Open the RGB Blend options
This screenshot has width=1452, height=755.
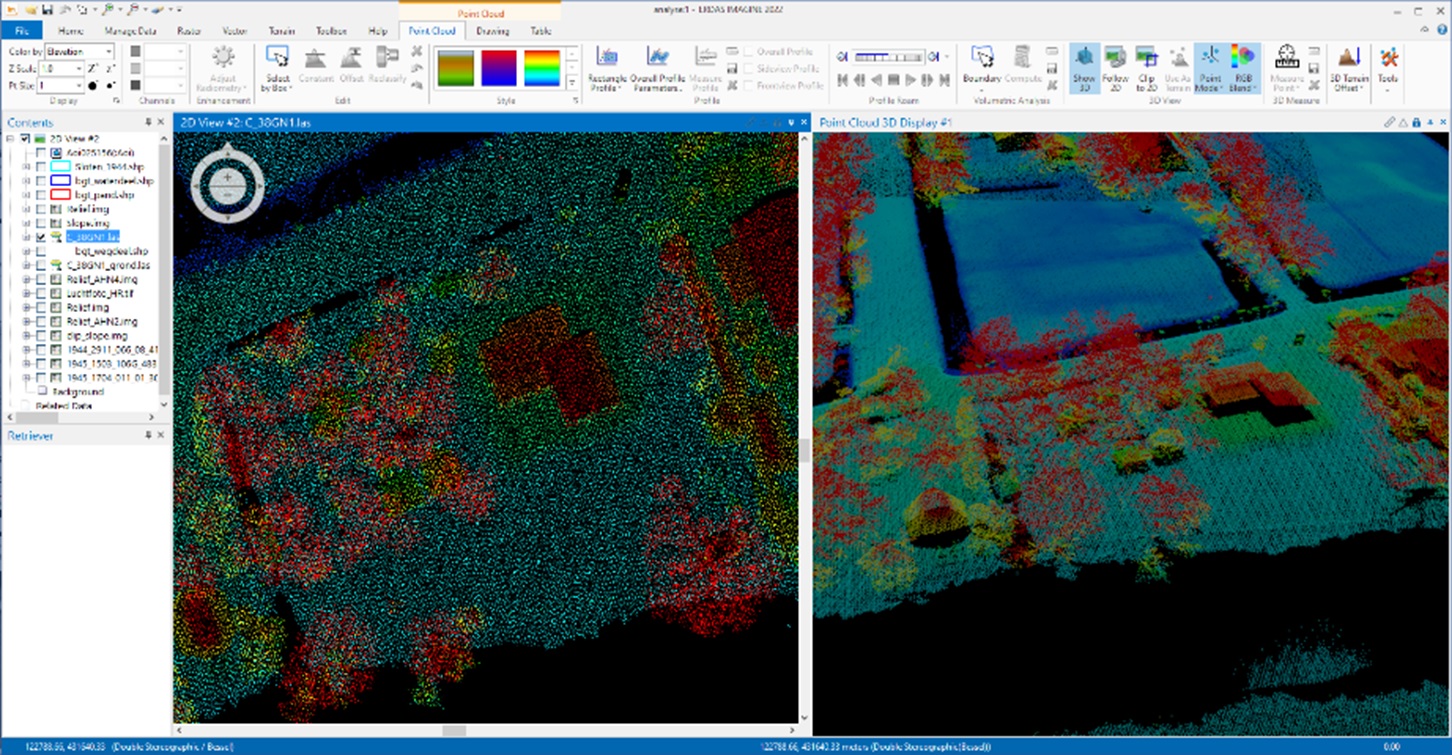[x=1243, y=68]
